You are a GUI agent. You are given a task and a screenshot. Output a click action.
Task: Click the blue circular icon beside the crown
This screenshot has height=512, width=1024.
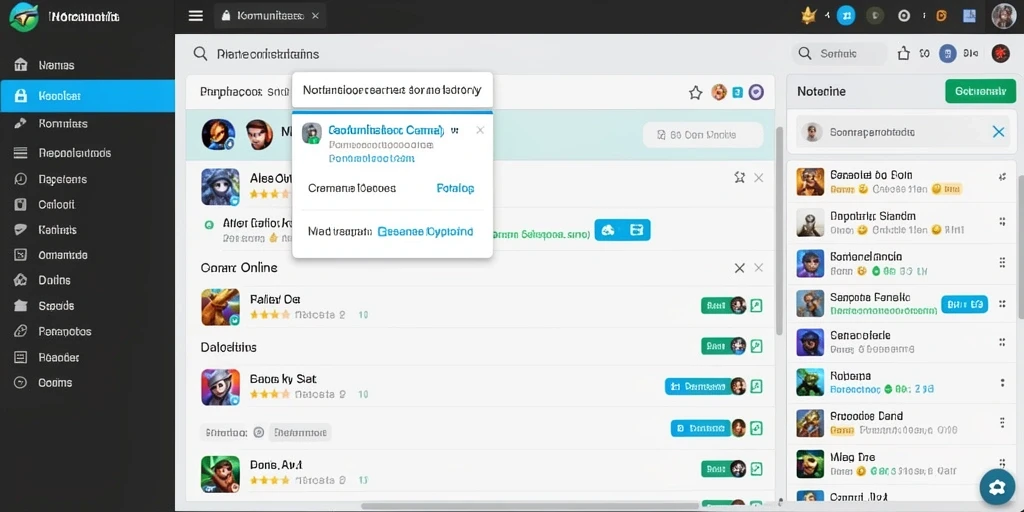(846, 16)
